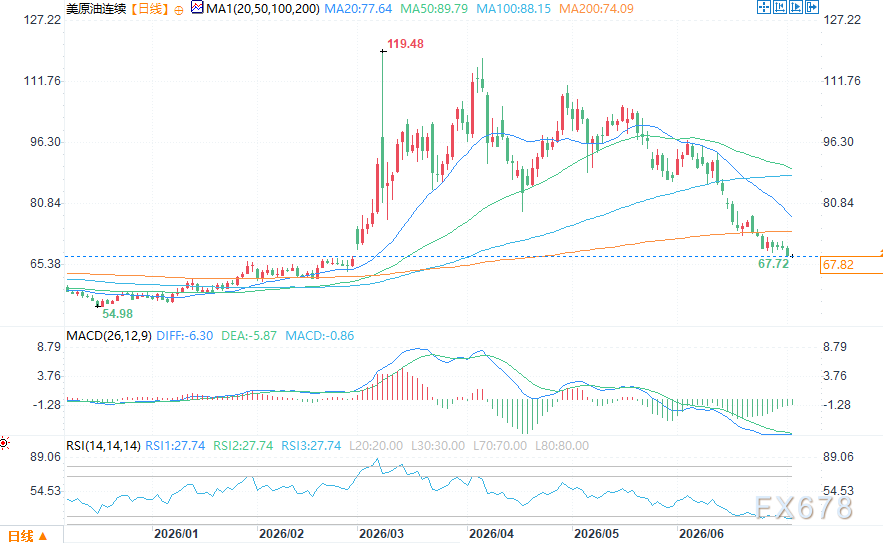Click the 54.98 low price marker

click(118, 314)
